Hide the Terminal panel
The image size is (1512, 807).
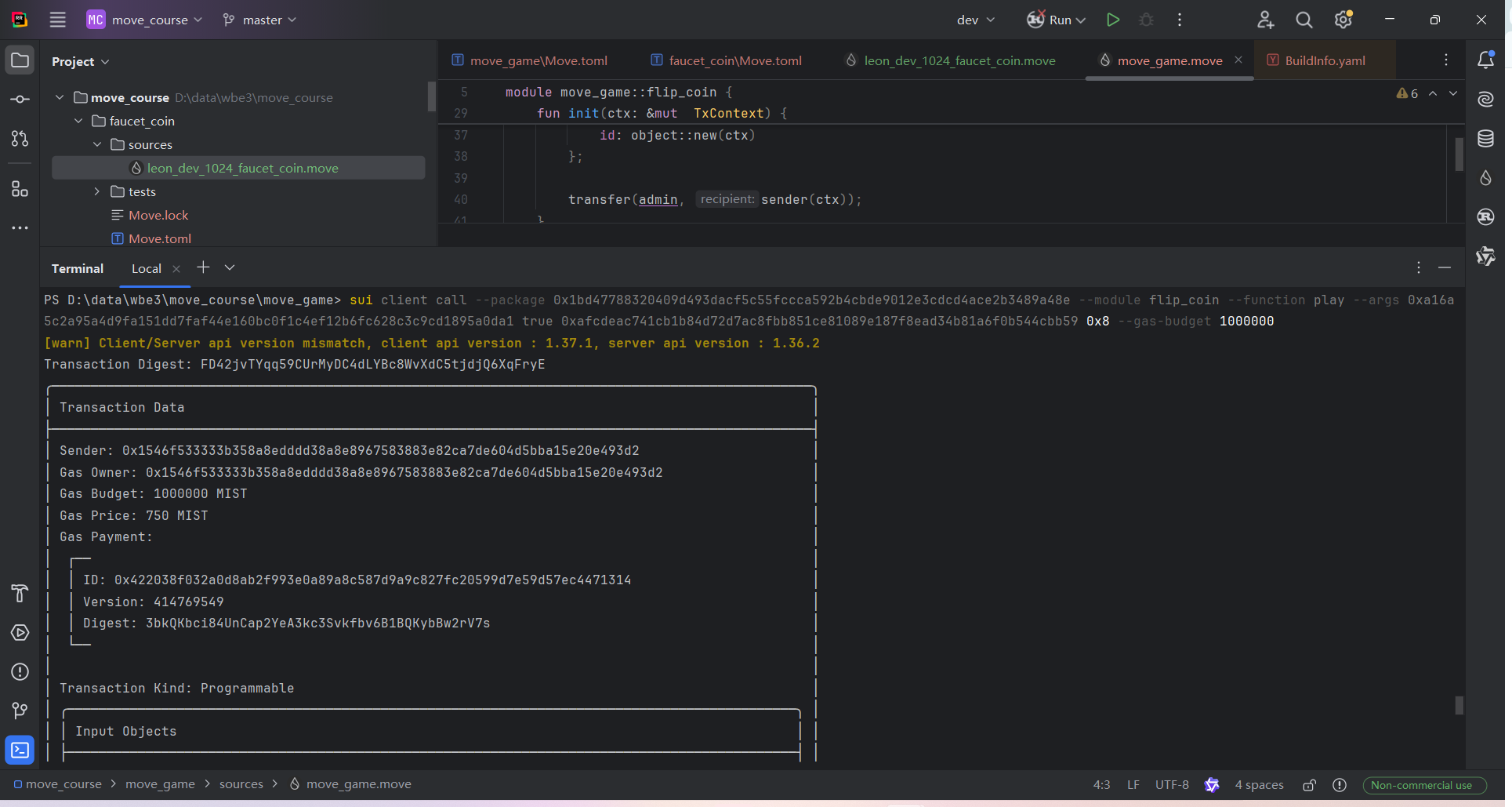tap(1445, 268)
